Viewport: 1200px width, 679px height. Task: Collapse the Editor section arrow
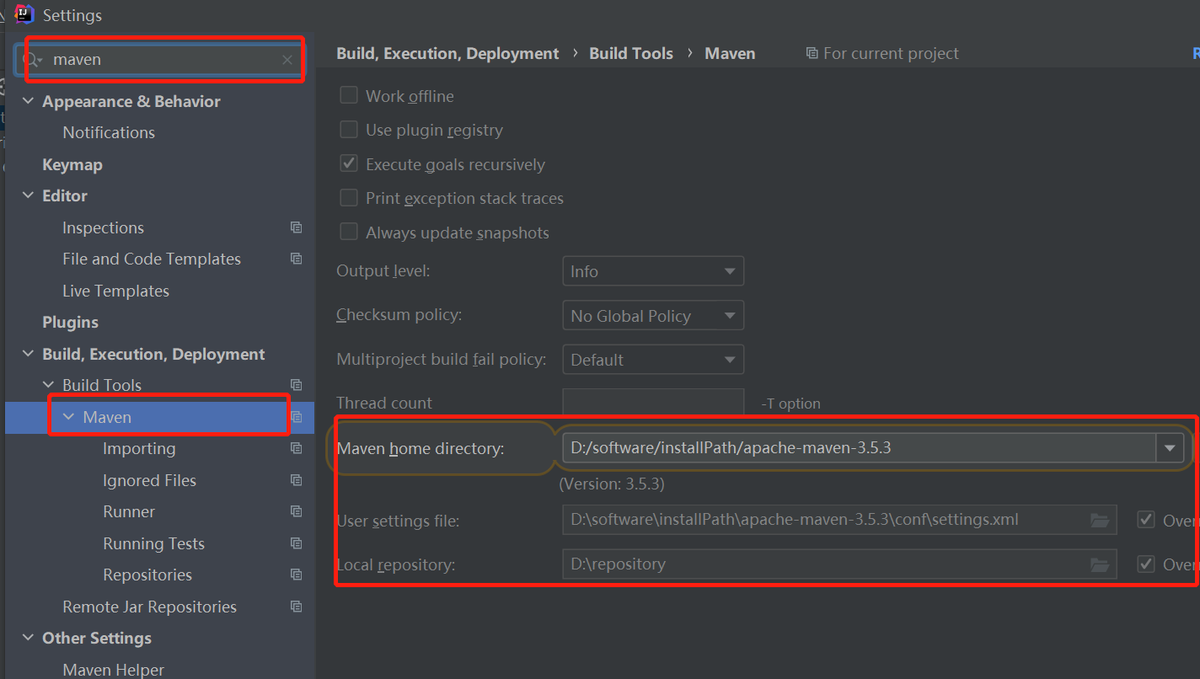[x=28, y=195]
